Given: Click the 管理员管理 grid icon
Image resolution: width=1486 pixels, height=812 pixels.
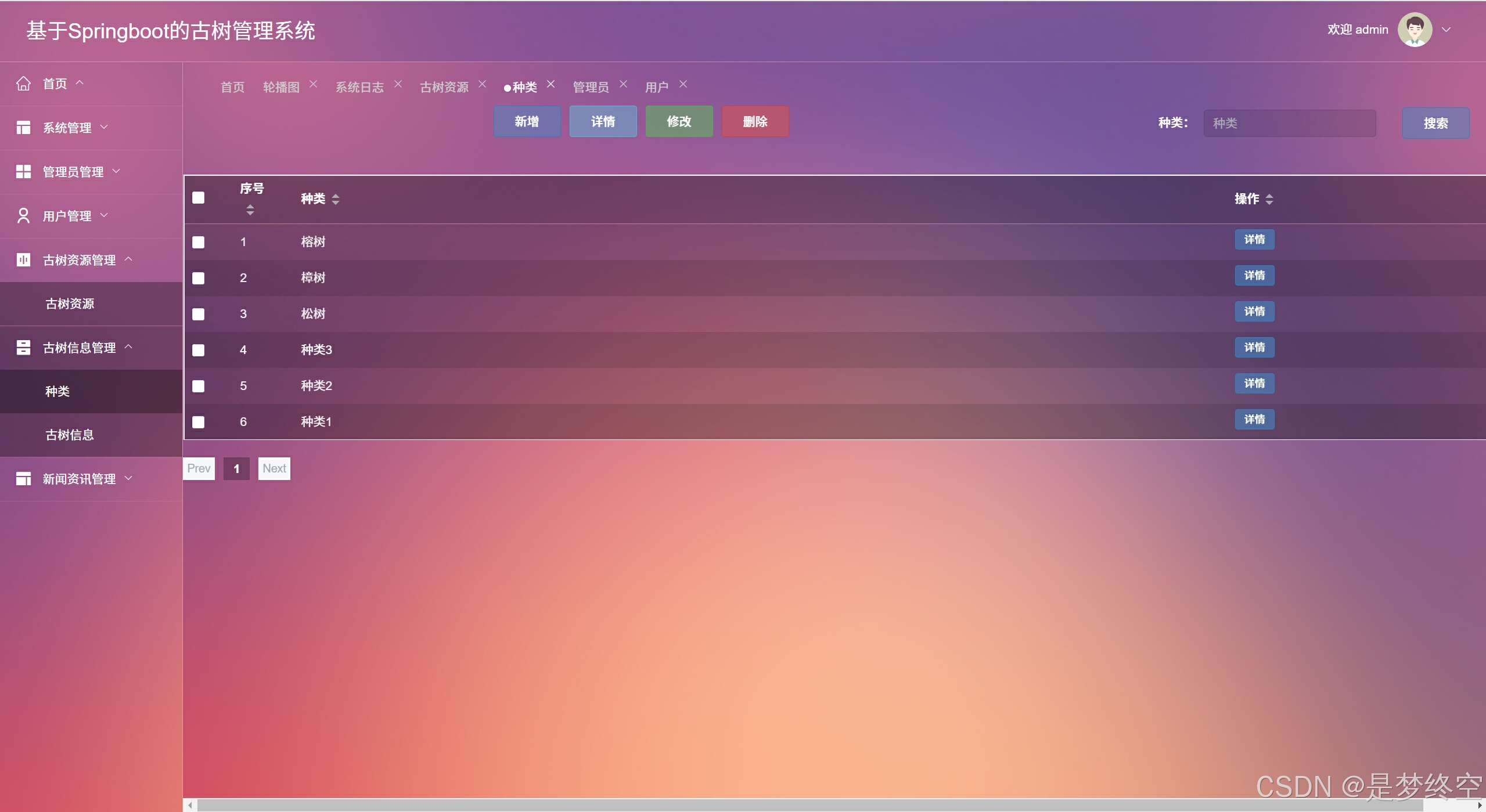Looking at the screenshot, I should pos(23,172).
